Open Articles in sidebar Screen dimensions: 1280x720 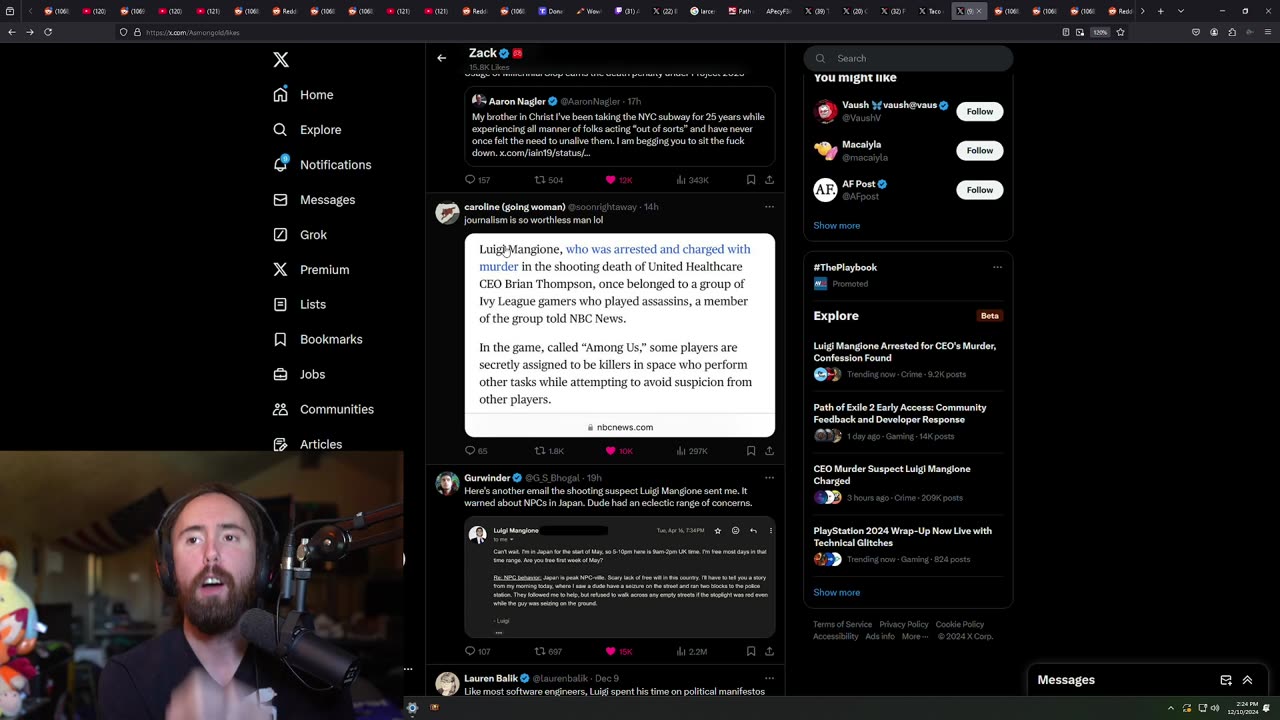(x=307, y=444)
